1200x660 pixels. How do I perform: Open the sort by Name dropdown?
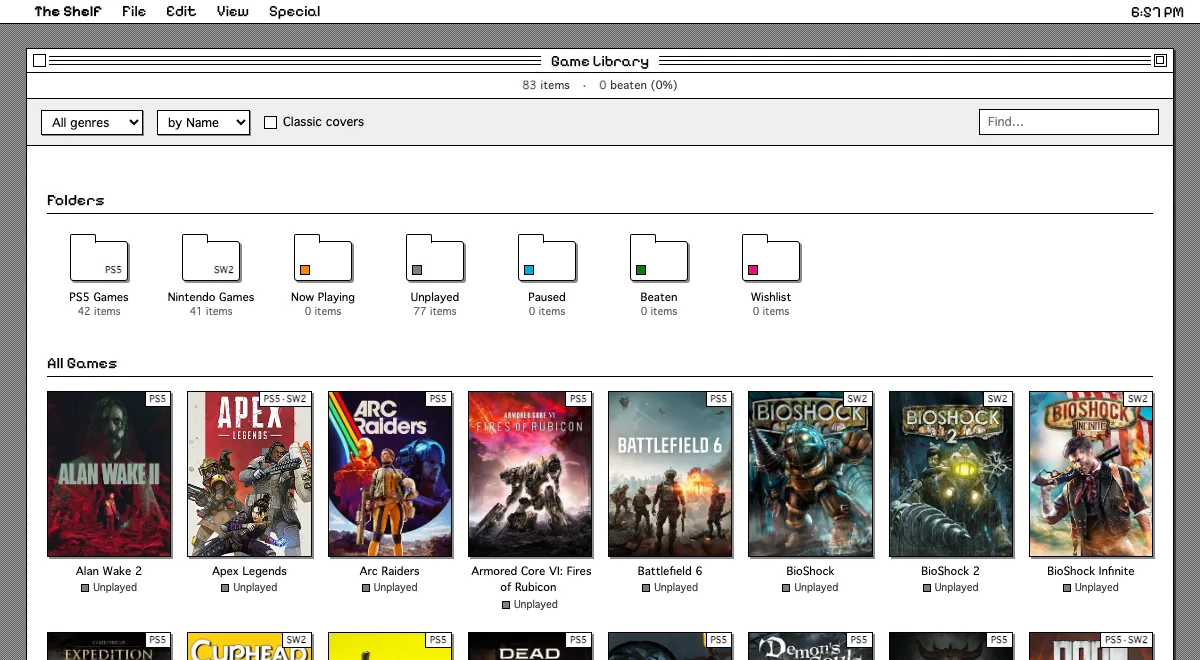pyautogui.click(x=203, y=122)
